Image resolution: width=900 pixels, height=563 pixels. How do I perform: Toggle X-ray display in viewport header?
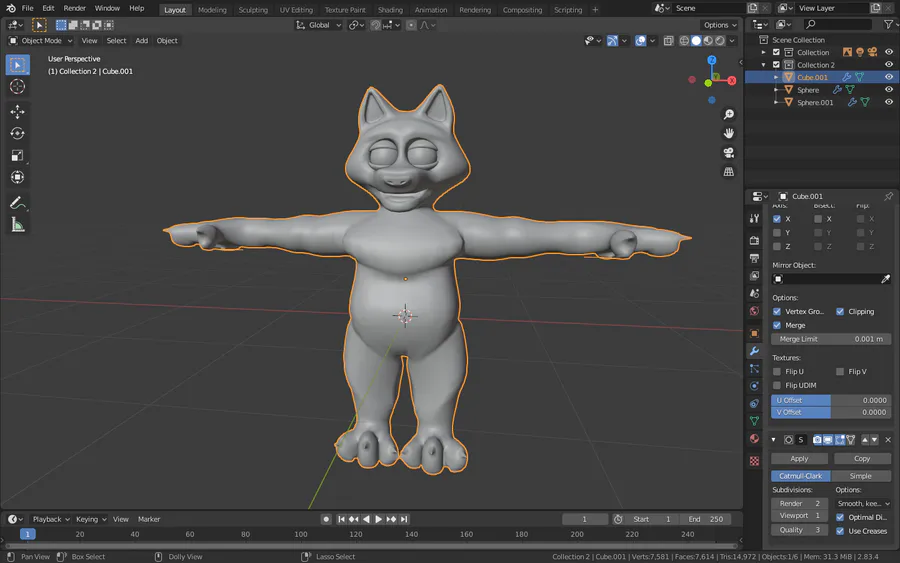tap(668, 41)
